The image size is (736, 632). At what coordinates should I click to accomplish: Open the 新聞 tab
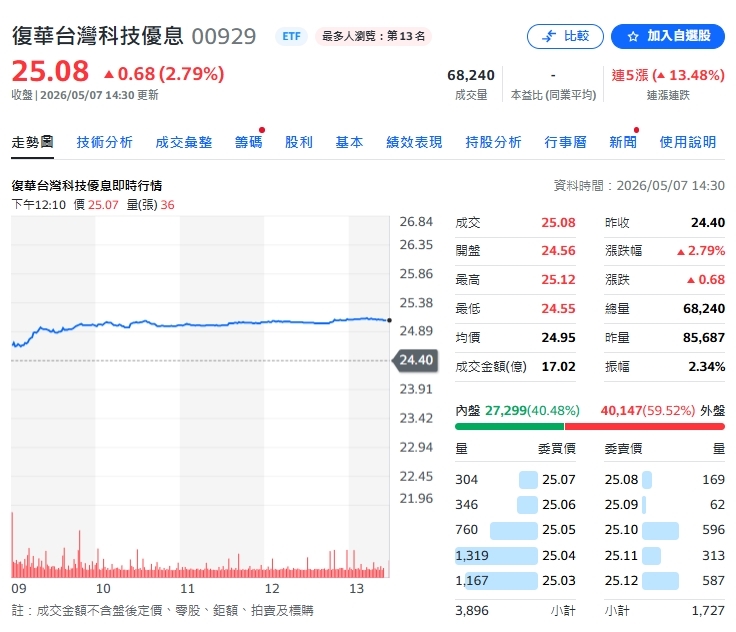(623, 142)
